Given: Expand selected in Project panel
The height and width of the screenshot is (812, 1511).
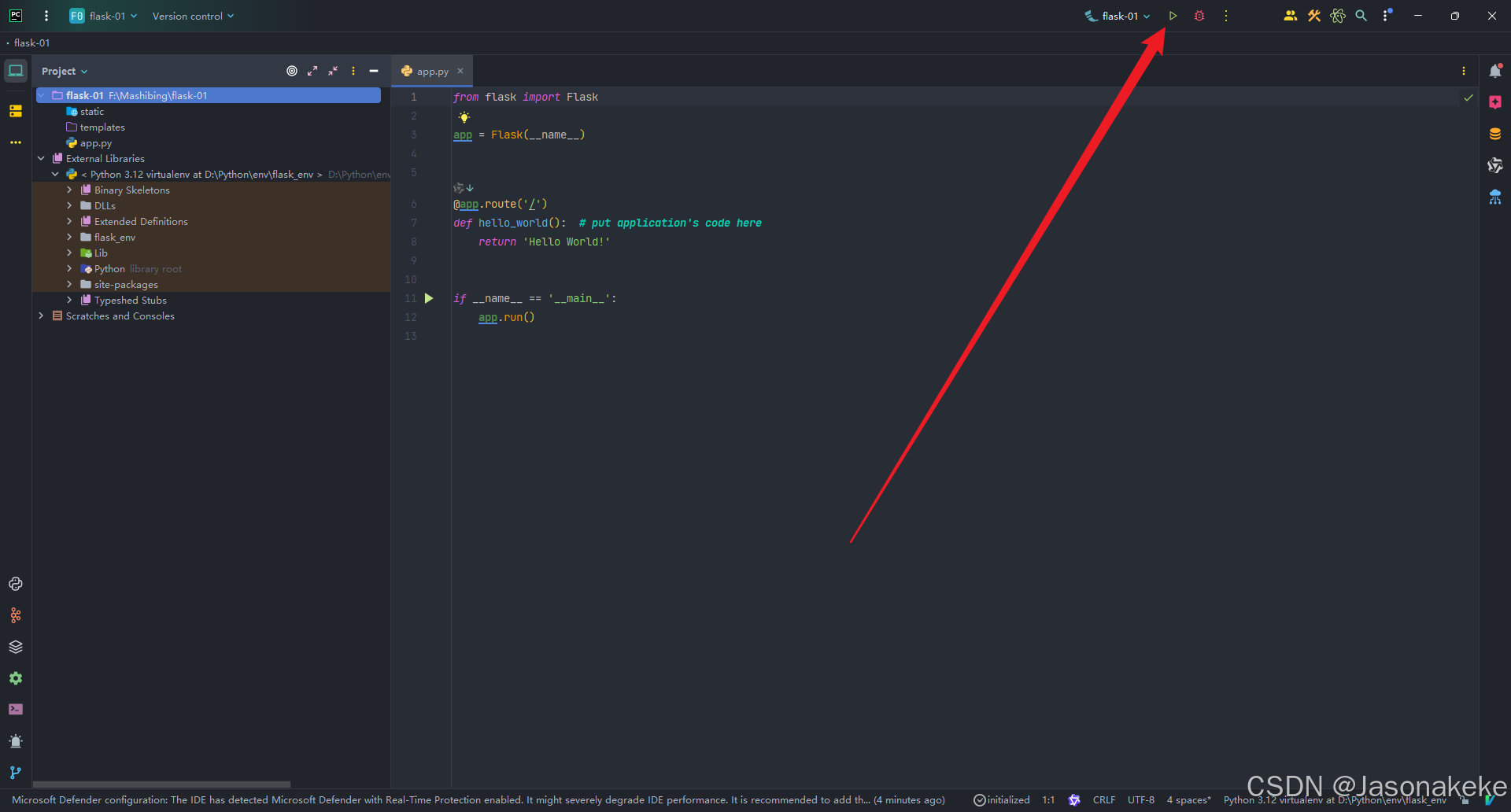Looking at the screenshot, I should pyautogui.click(x=312, y=71).
